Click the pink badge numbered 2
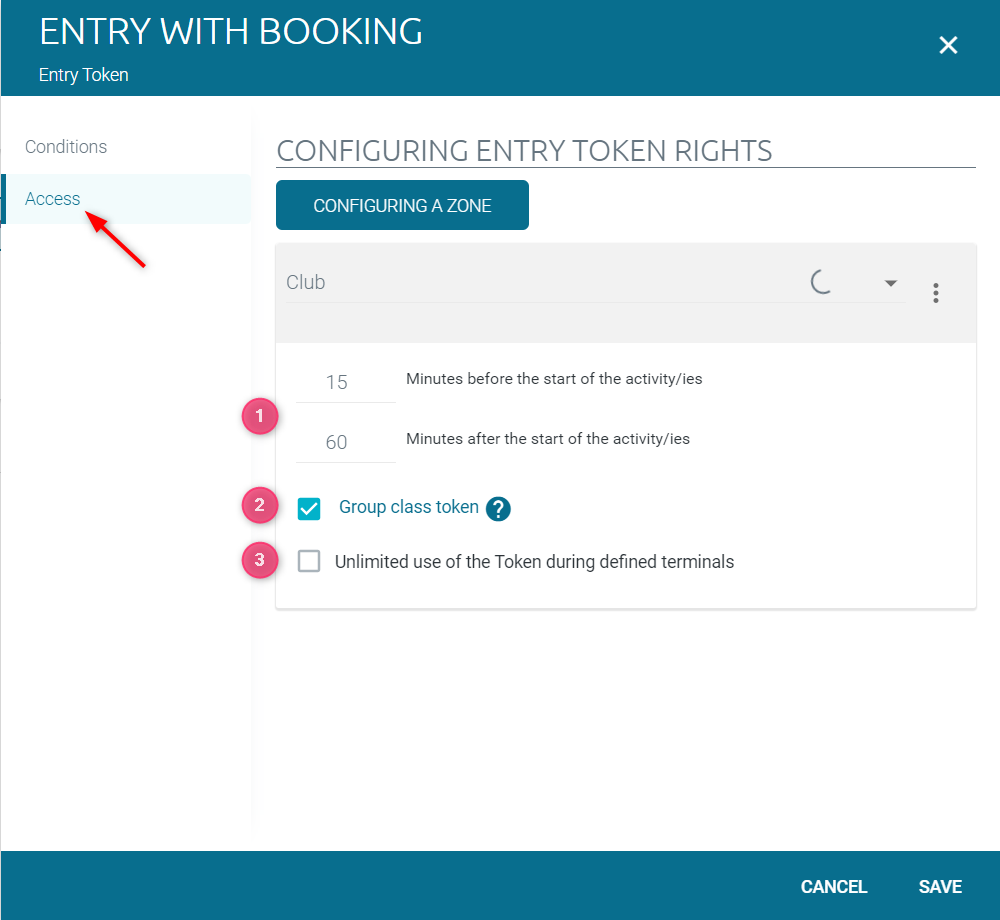This screenshot has height=920, width=1000. pos(260,505)
